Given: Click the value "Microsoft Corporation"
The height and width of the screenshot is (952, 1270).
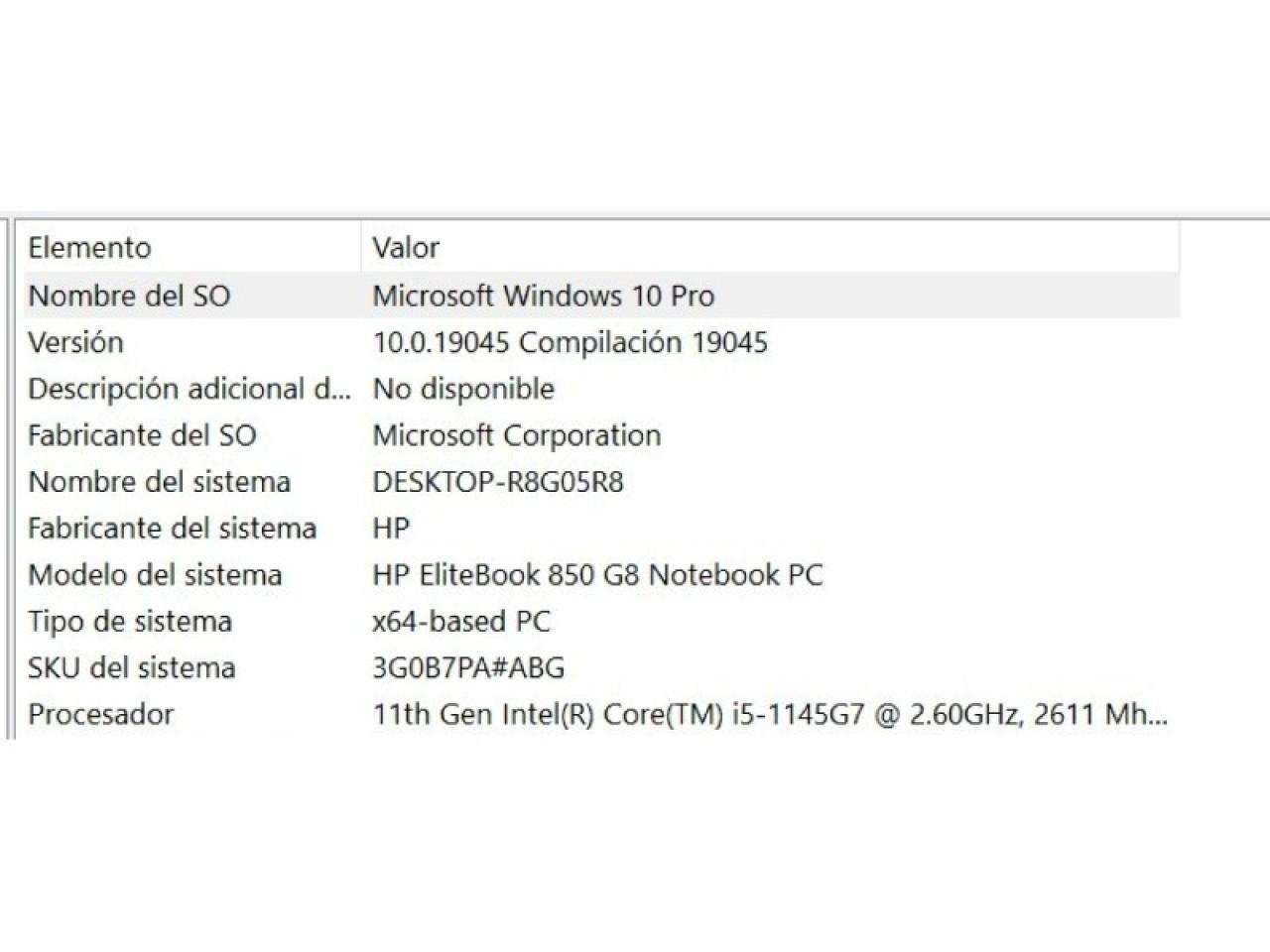Looking at the screenshot, I should (516, 435).
